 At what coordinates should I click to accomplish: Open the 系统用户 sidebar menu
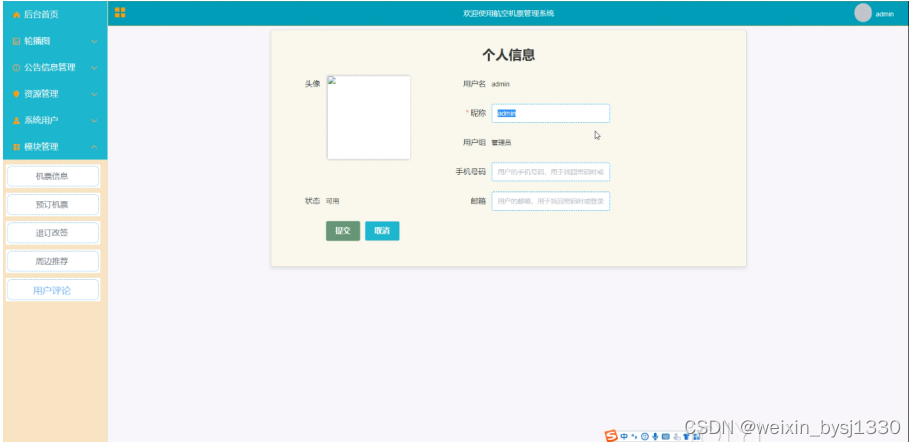click(55, 120)
